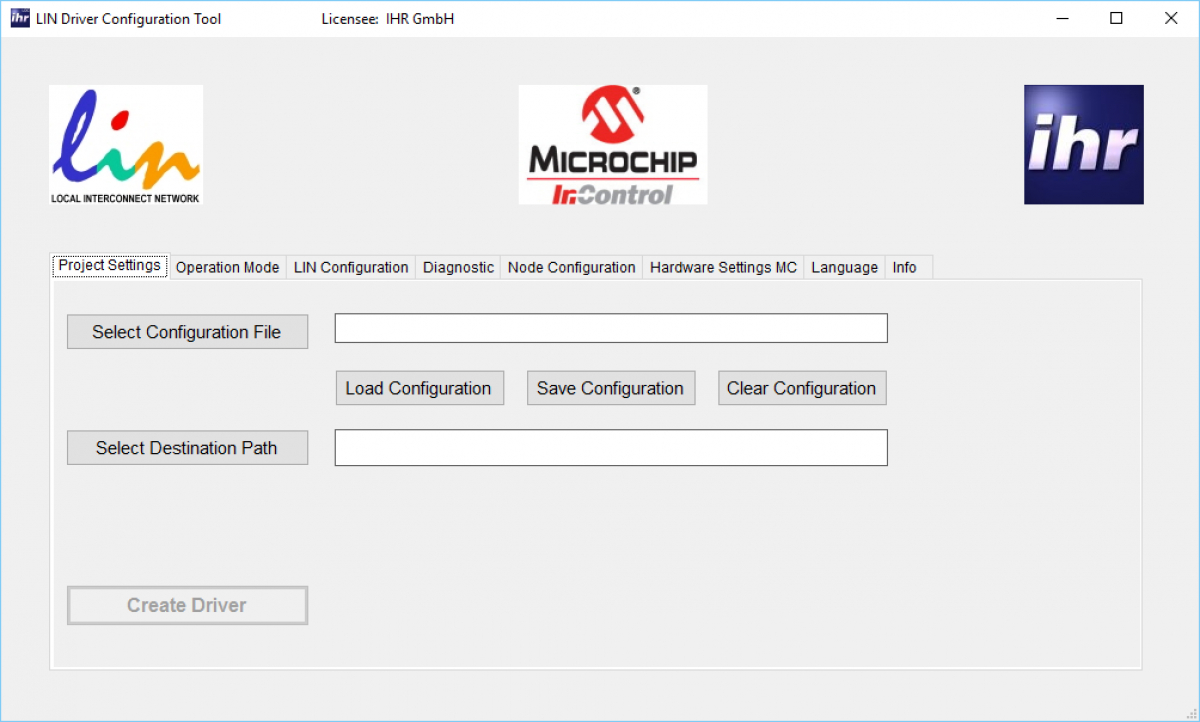Open the Info tab

click(x=903, y=267)
